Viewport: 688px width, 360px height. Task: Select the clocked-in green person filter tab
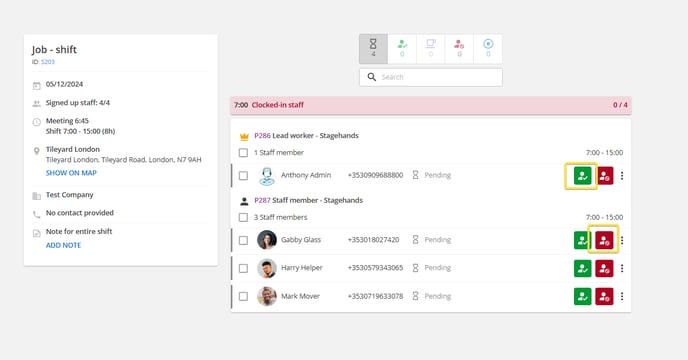(x=402, y=49)
